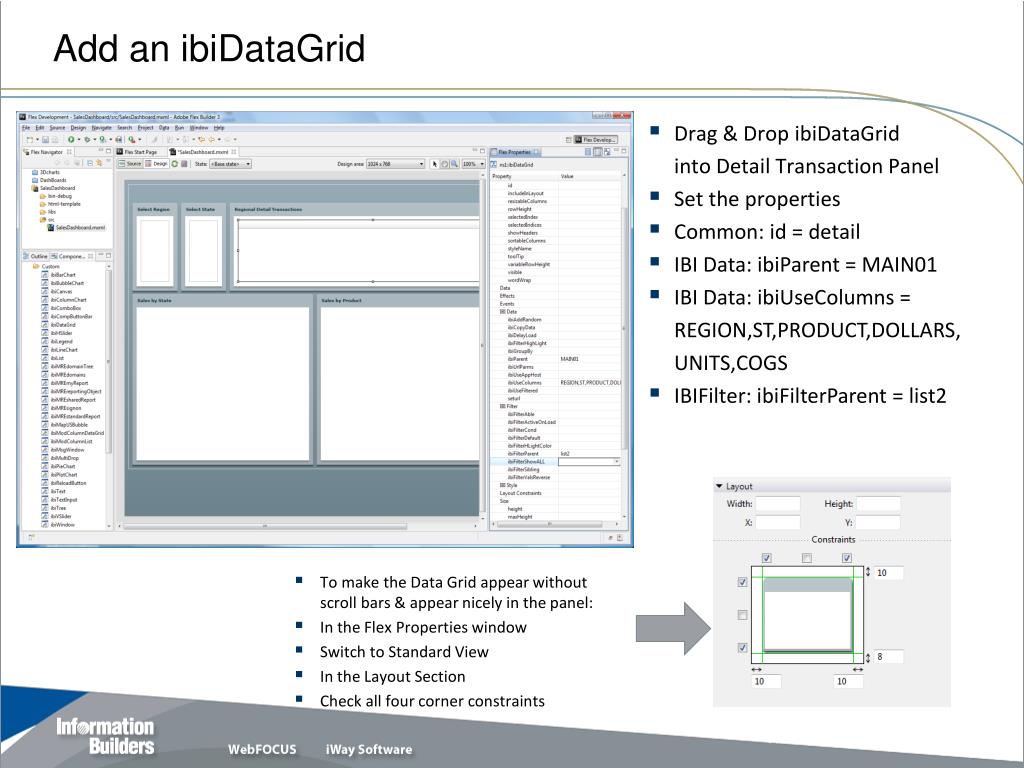Click Collapse All icon in Flex Navigator

pos(89,163)
